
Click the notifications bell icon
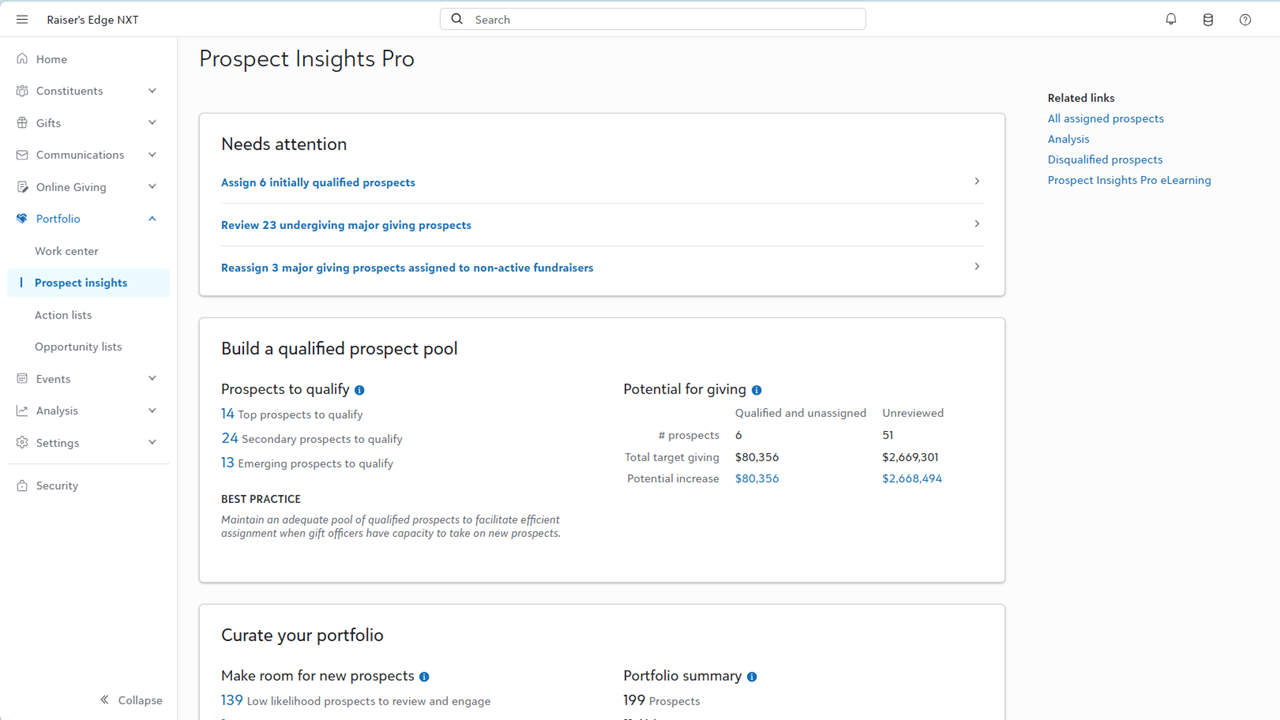pyautogui.click(x=1171, y=19)
